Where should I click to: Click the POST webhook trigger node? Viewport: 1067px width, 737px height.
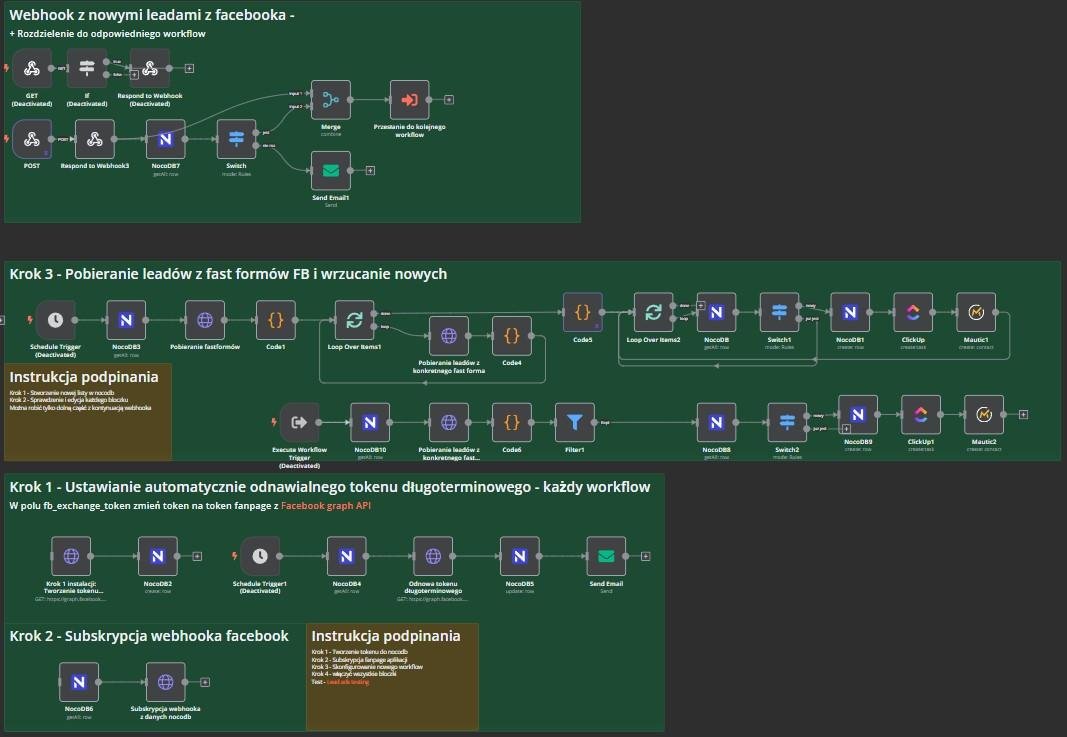tap(31, 140)
